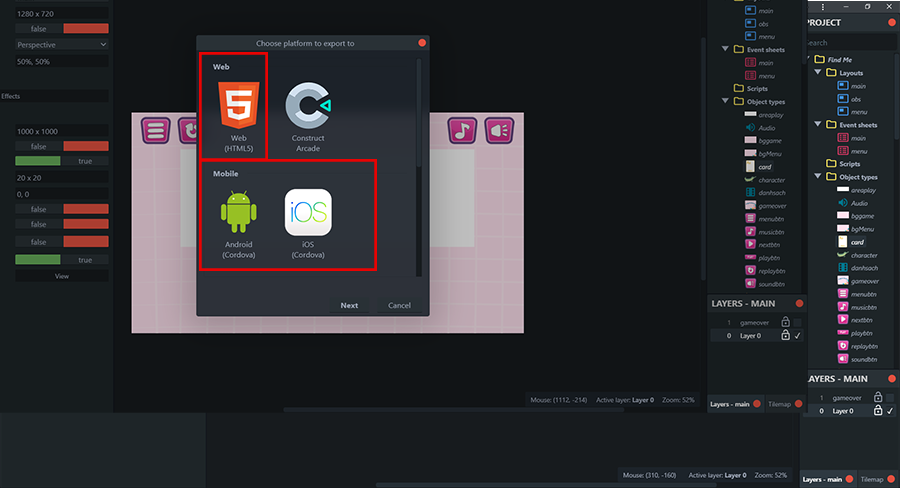
Task: Open the Scripts folder in front Project panel
Action: pos(844,164)
